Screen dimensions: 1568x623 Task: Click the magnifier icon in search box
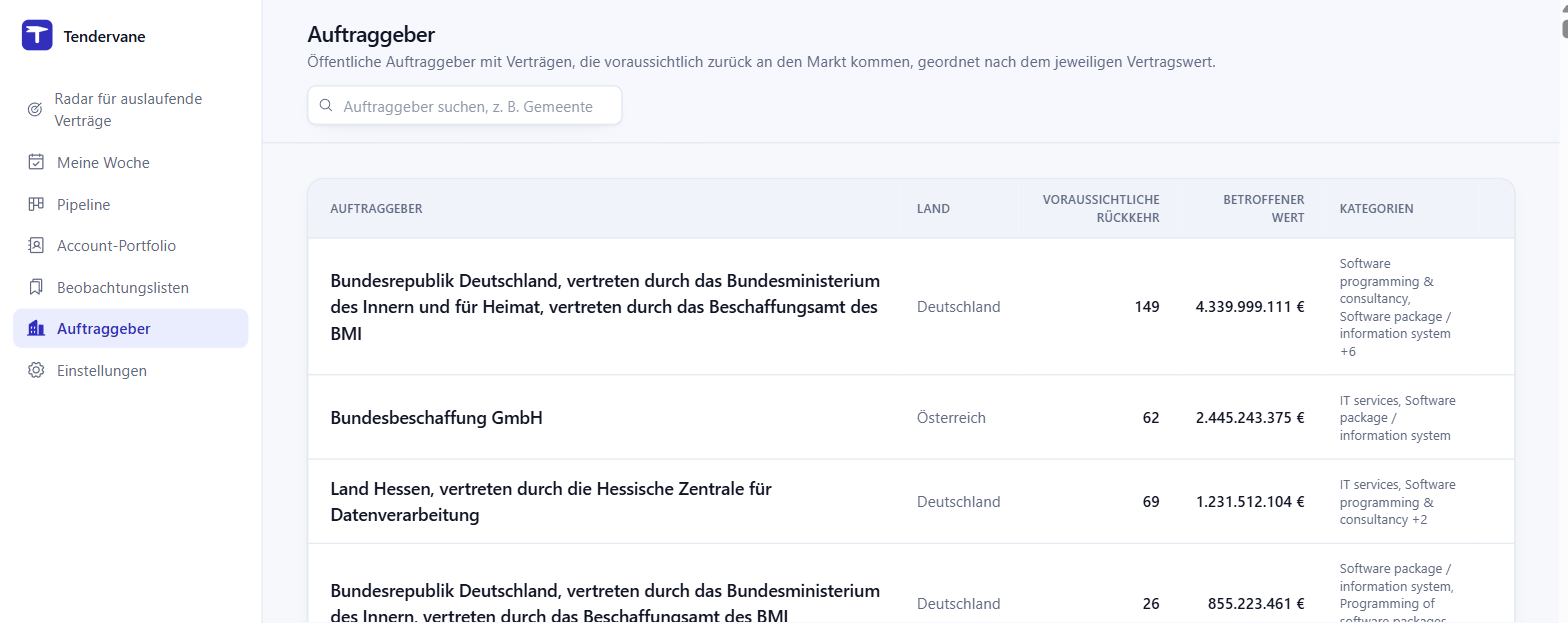pos(326,105)
